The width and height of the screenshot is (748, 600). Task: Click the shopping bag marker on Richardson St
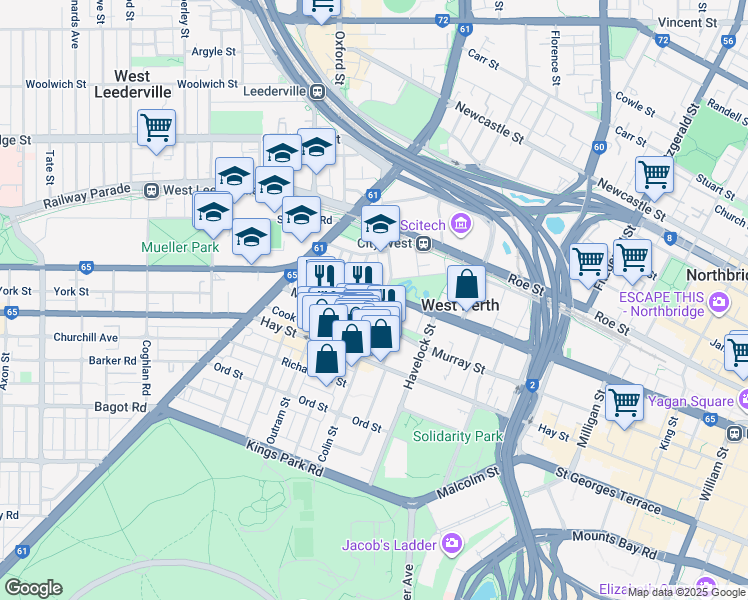tap(326, 358)
